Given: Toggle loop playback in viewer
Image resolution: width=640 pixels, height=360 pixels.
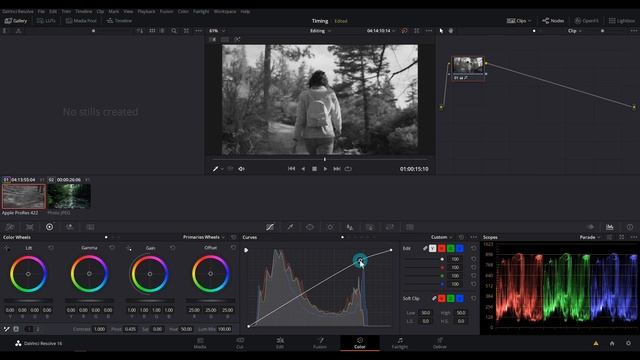Looking at the screenshot, I should (348, 169).
